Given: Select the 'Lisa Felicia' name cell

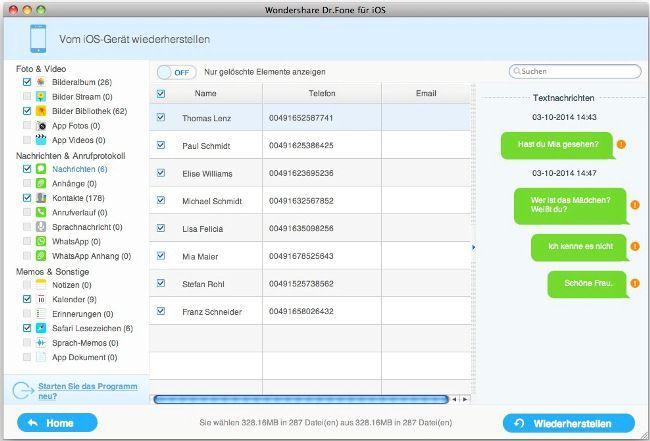Looking at the screenshot, I should point(202,229).
